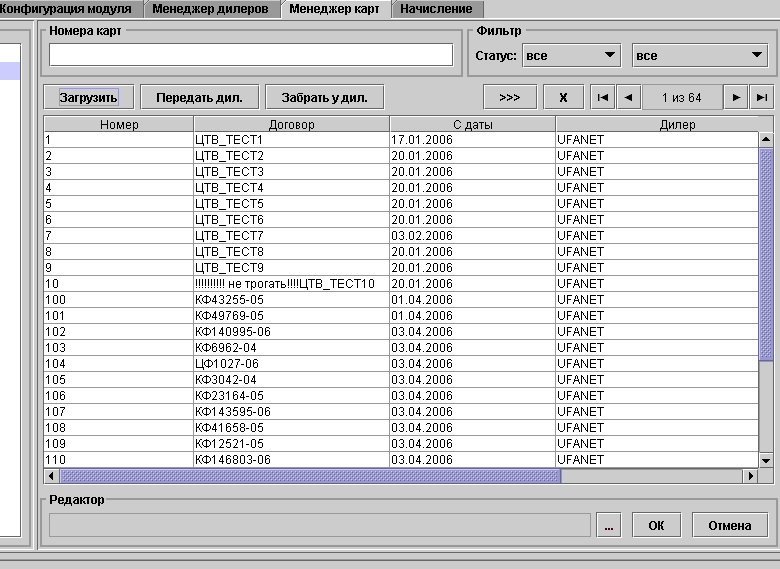The width and height of the screenshot is (780, 569).
Task: Click the Отмена button
Action: pos(729,525)
